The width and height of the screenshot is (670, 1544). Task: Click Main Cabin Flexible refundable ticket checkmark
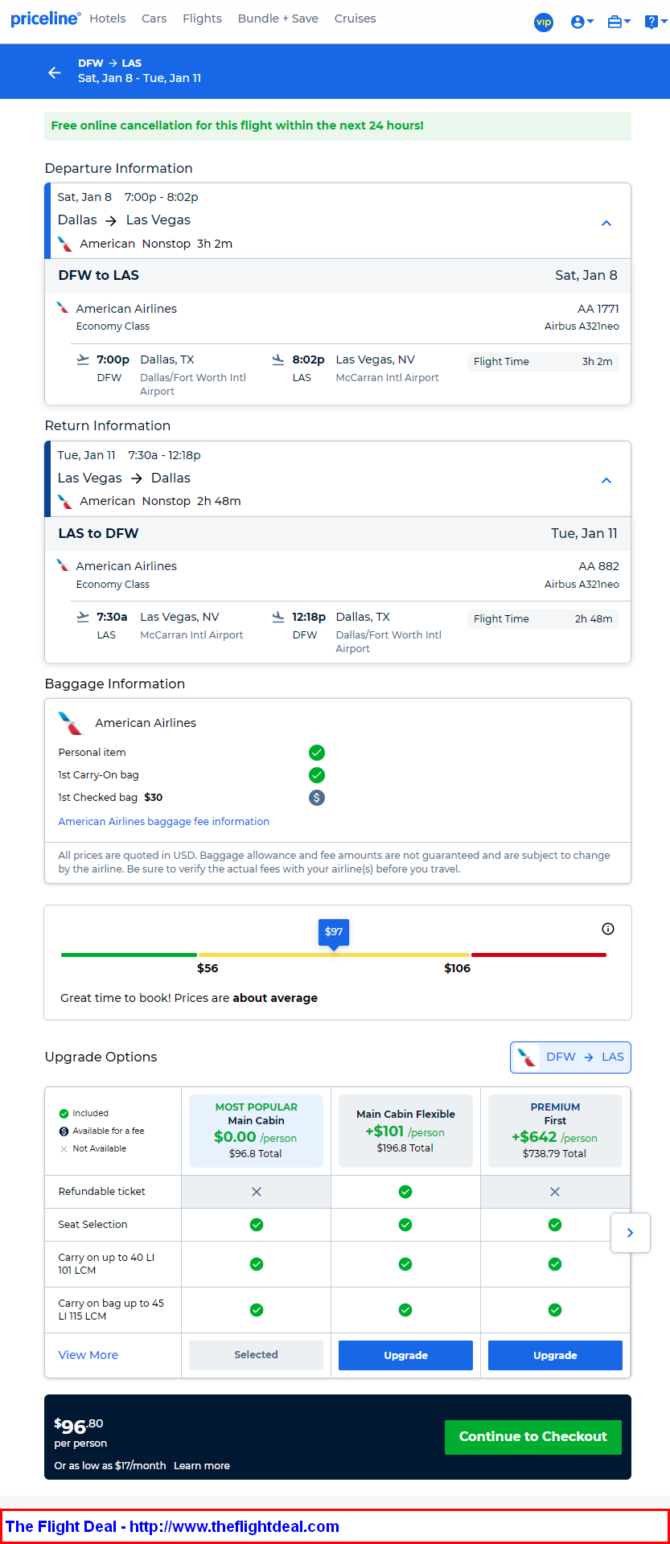tap(405, 1192)
